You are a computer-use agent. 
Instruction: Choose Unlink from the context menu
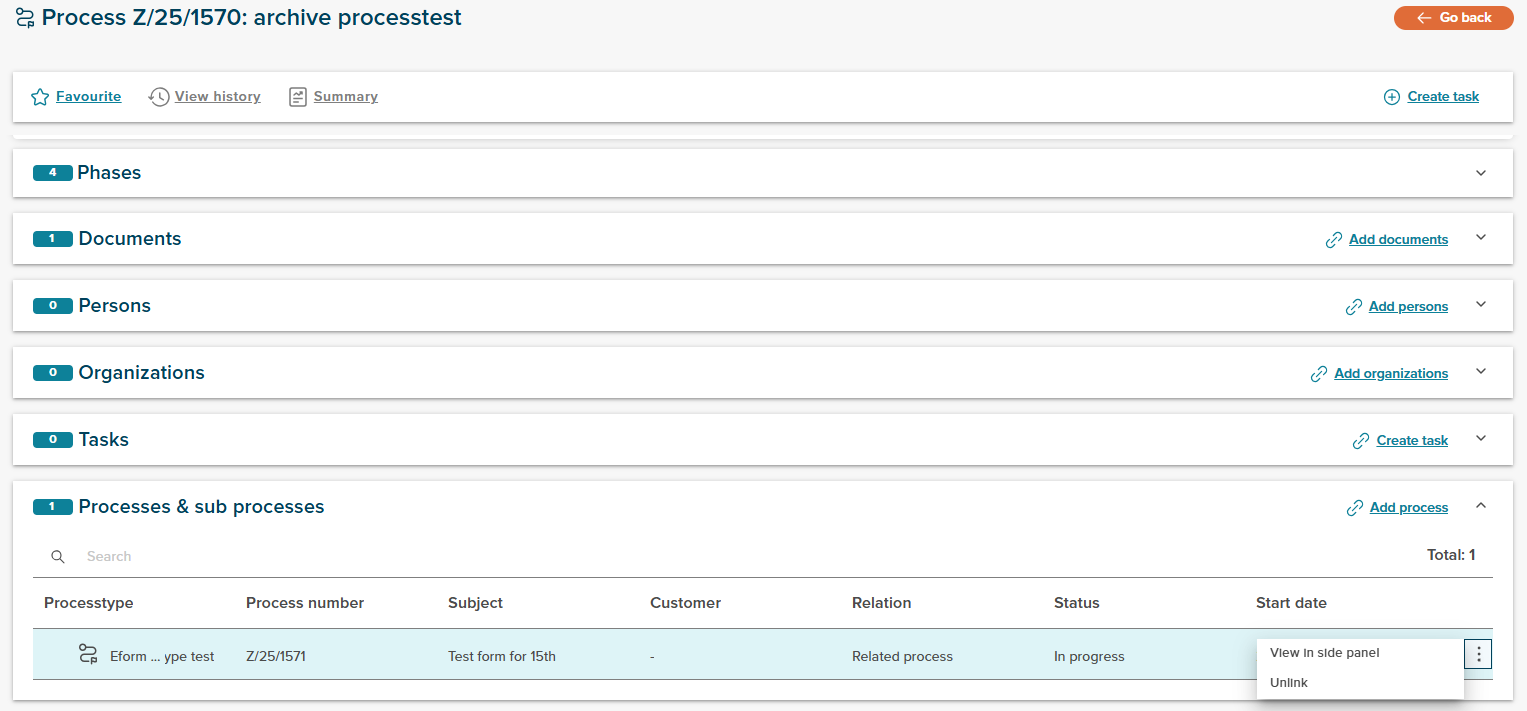tap(1289, 683)
